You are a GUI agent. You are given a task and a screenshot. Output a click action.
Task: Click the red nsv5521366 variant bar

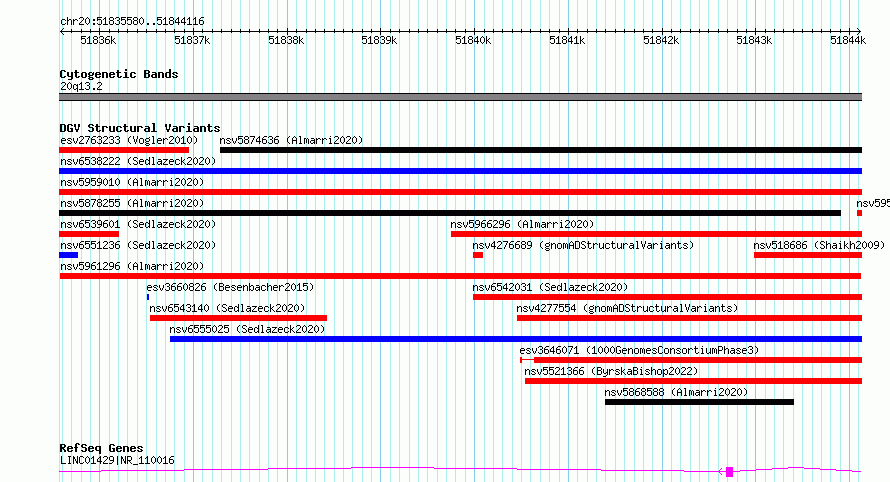694,381
